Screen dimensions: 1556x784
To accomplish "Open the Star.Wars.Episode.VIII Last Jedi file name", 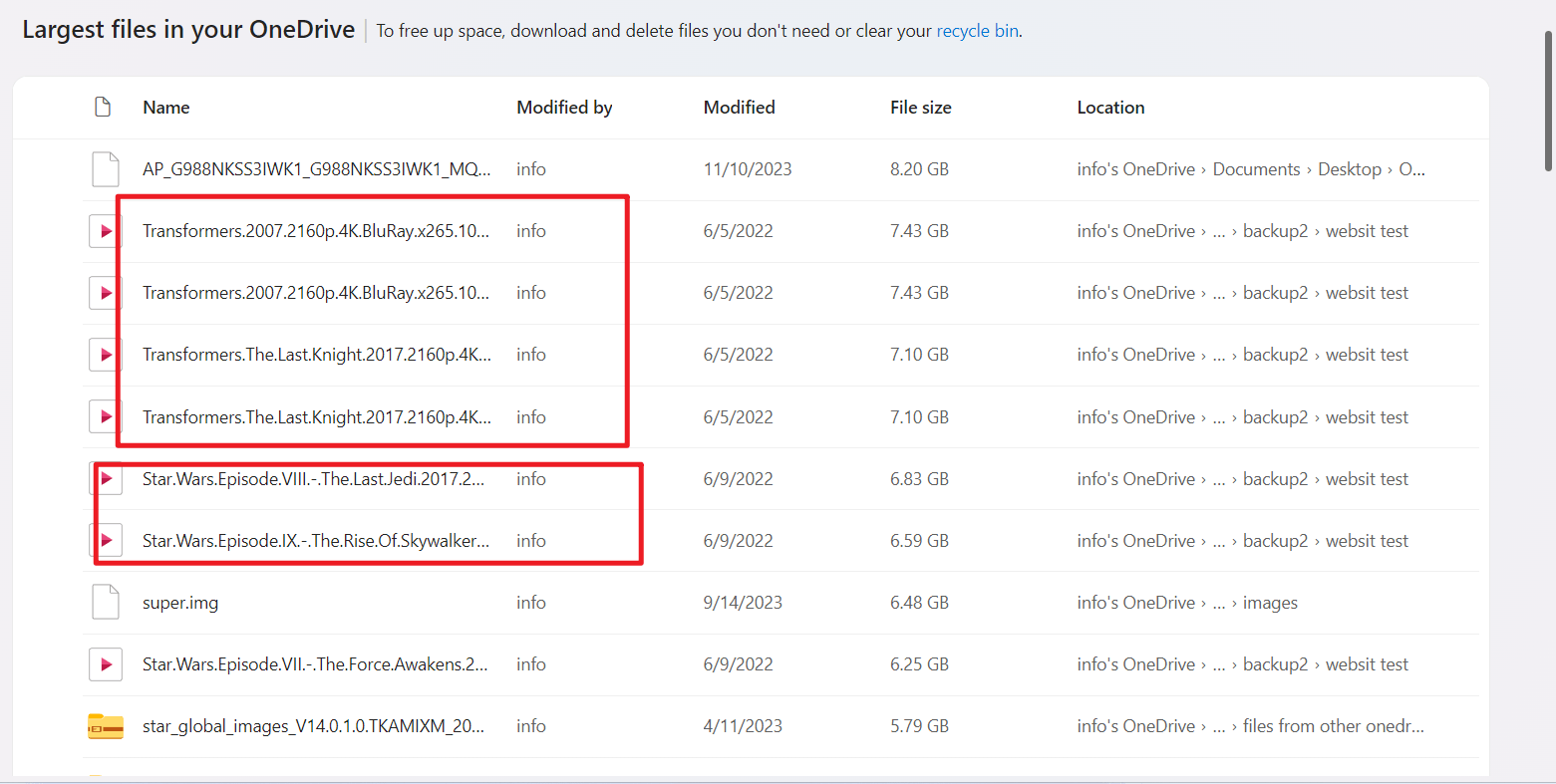I will click(314, 479).
